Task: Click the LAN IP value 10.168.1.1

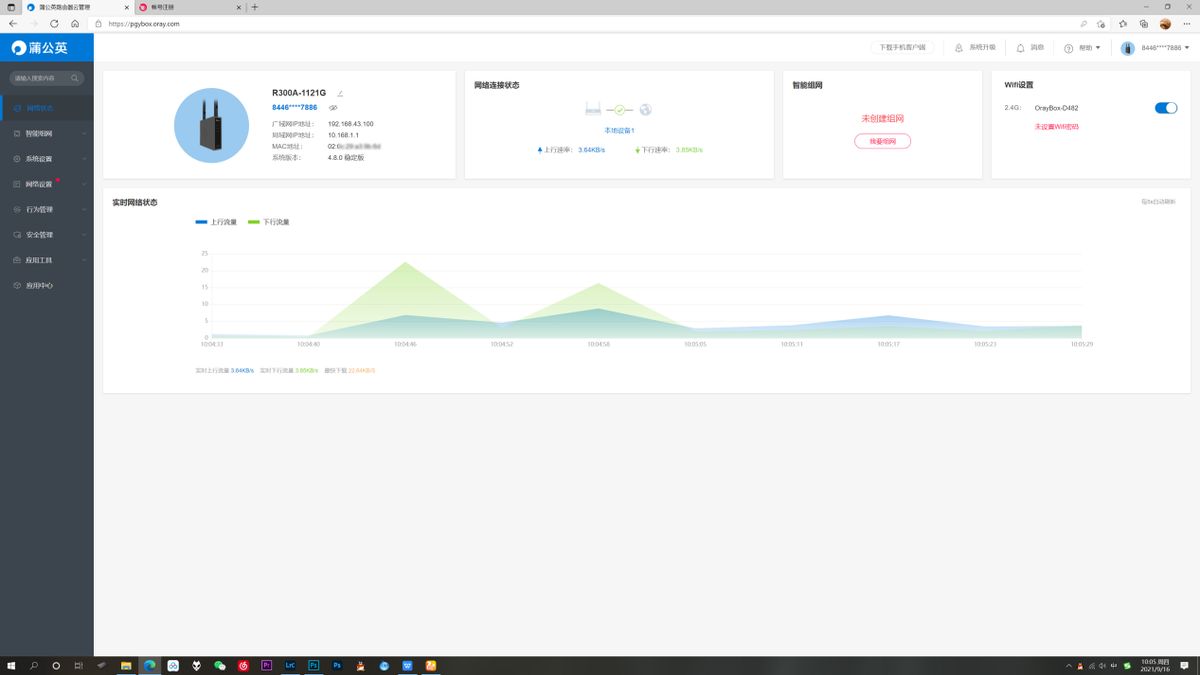Action: tap(343, 134)
